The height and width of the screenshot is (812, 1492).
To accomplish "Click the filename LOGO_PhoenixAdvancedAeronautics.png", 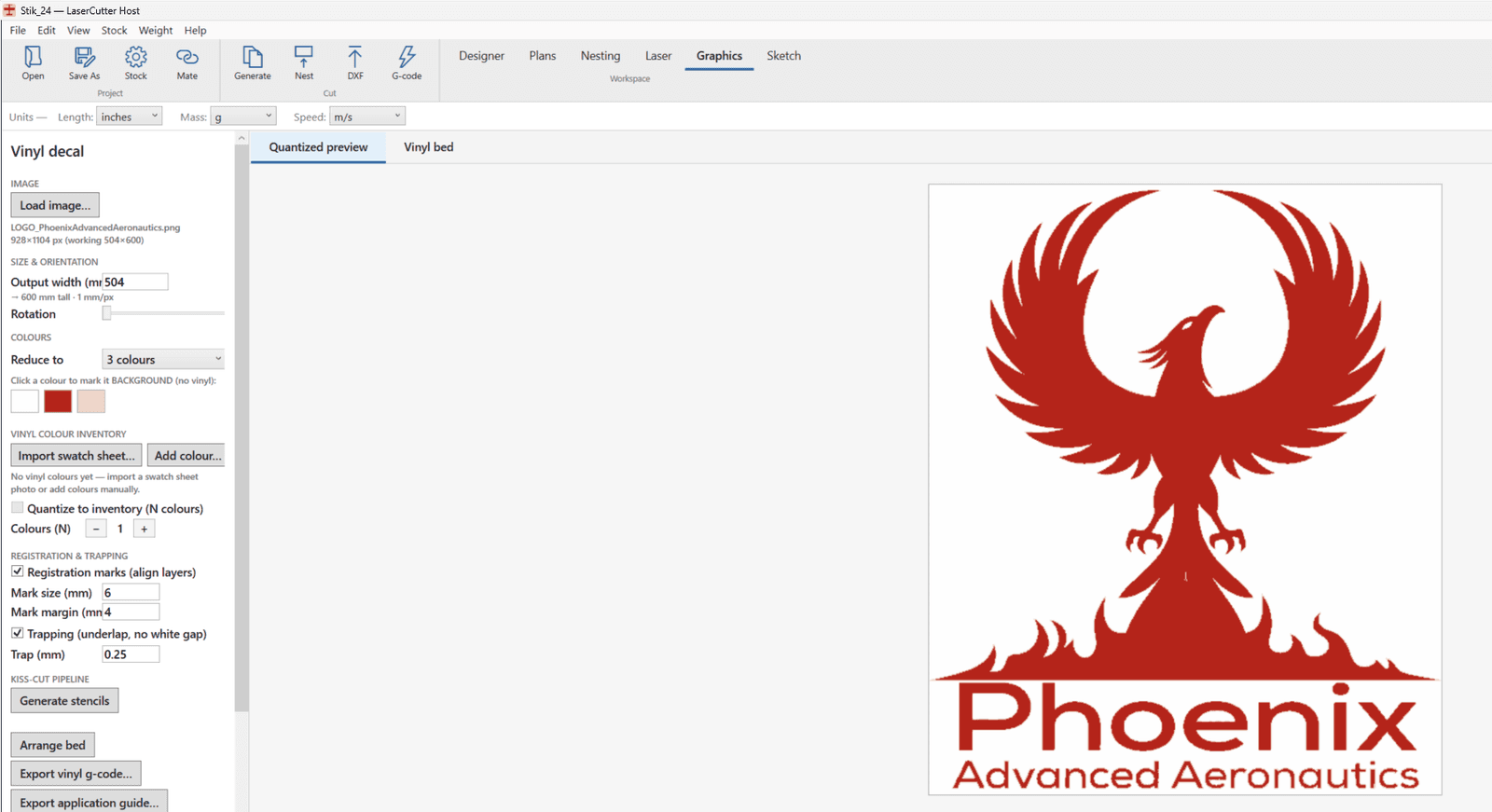I will [95, 227].
